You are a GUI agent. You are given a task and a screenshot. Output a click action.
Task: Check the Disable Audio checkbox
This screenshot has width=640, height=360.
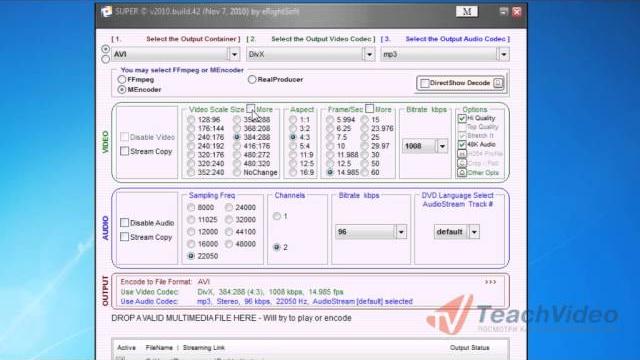pyautogui.click(x=124, y=223)
